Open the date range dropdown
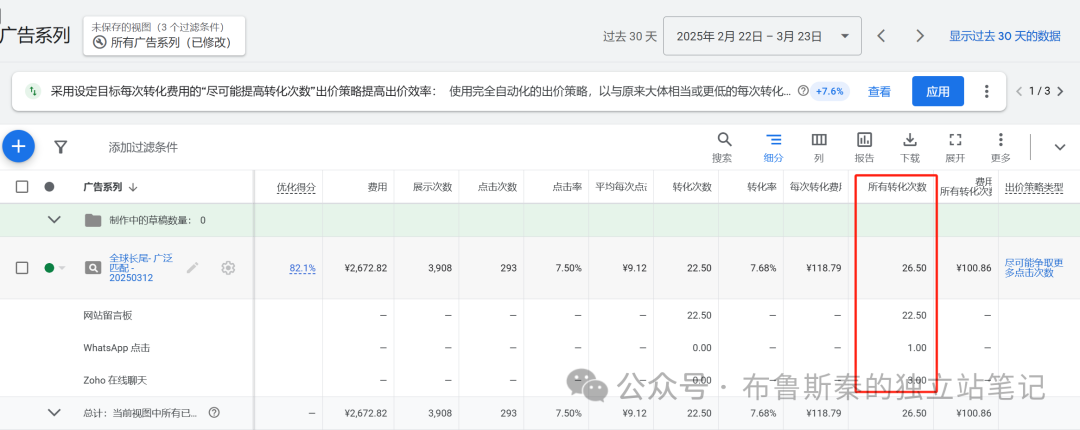The height and width of the screenshot is (430, 1080). coord(762,36)
